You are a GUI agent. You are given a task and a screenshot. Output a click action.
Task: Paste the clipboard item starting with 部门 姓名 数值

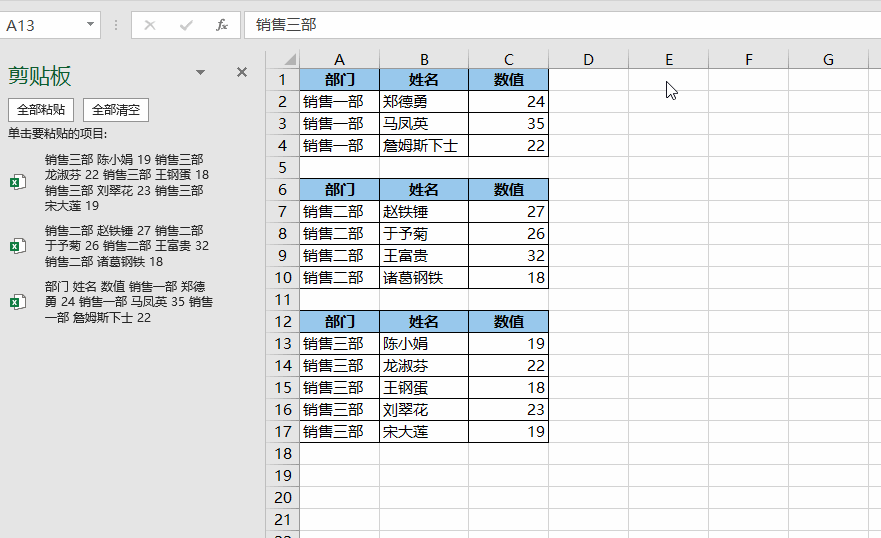(129, 302)
